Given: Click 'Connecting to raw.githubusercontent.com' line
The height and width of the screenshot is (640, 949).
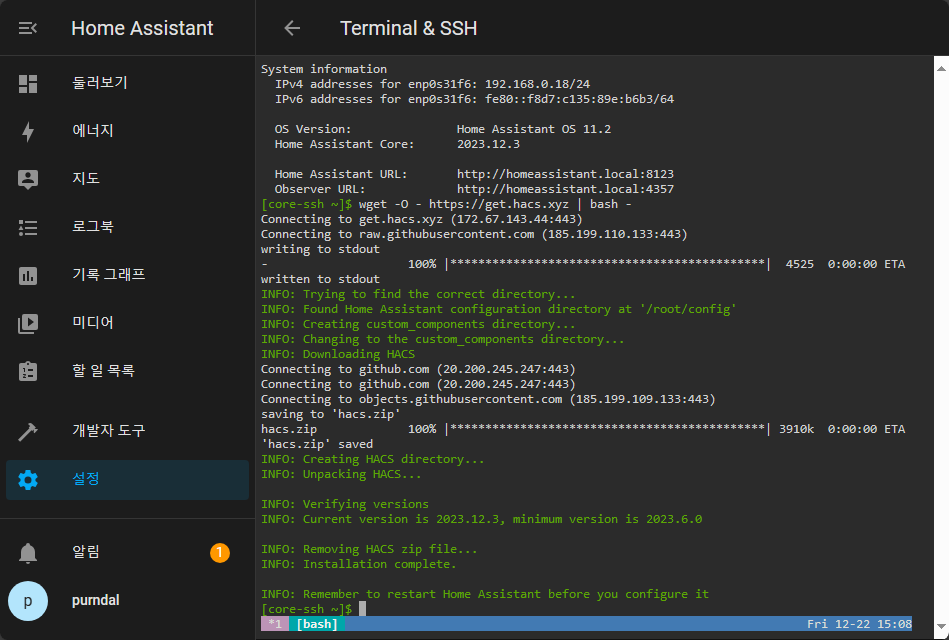Looking at the screenshot, I should 474,234.
